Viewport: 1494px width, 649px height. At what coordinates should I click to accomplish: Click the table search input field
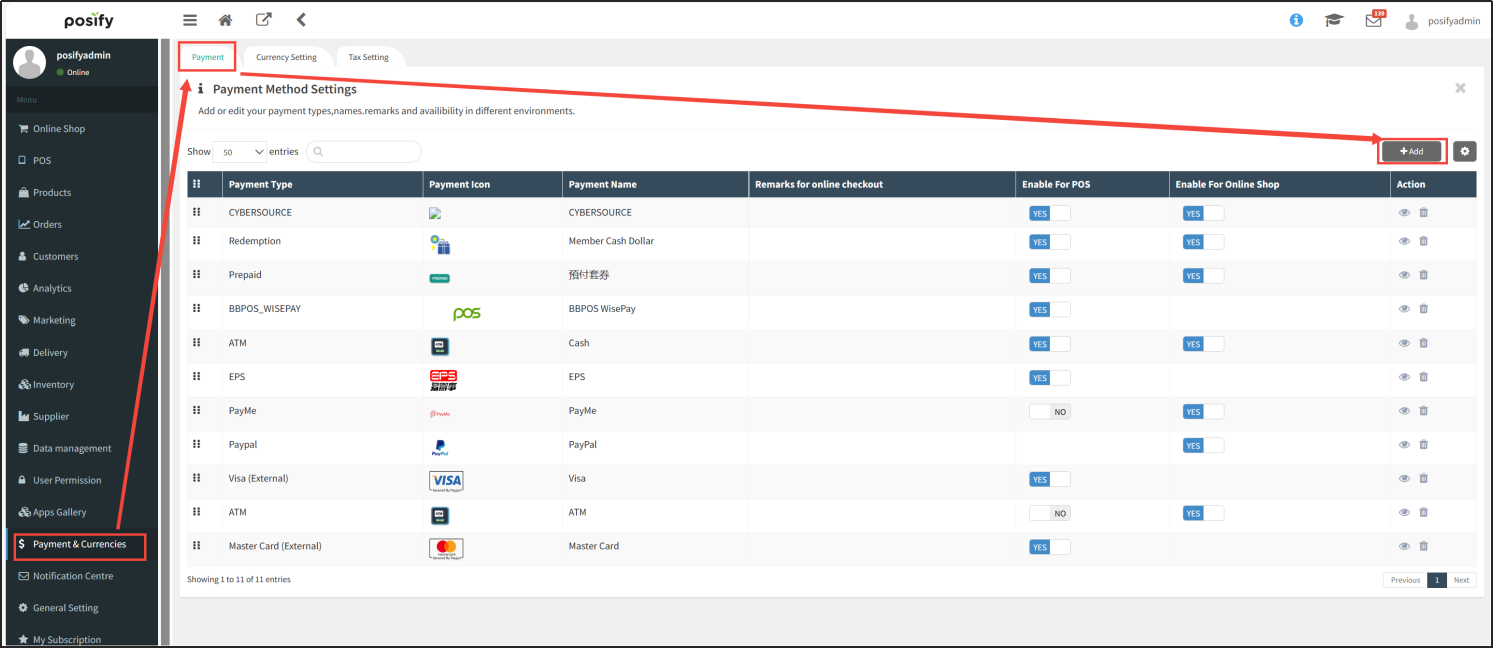(x=365, y=152)
